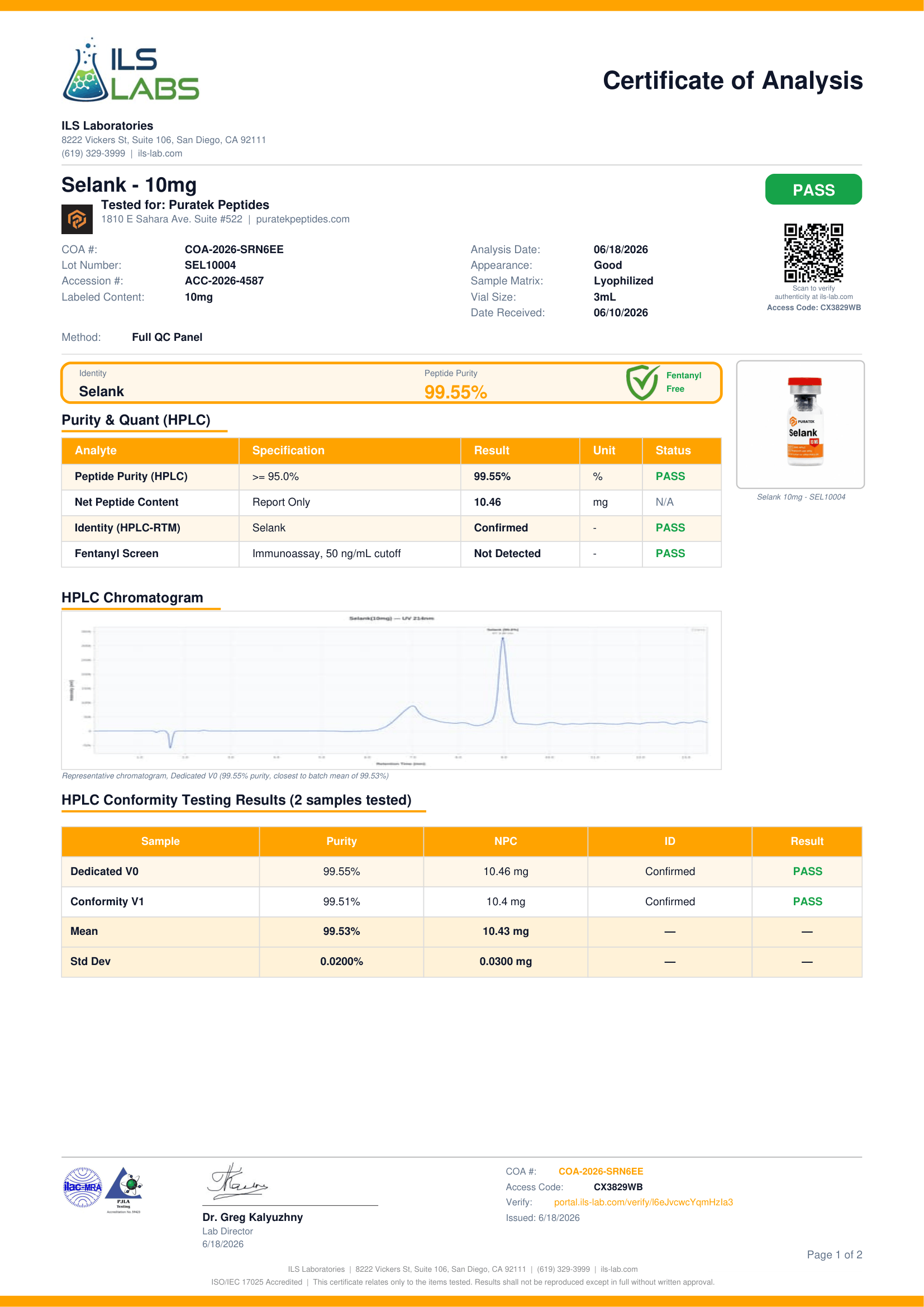The height and width of the screenshot is (1307, 924).
Task: Click the Vial Size value 3mL
Action: (605, 297)
